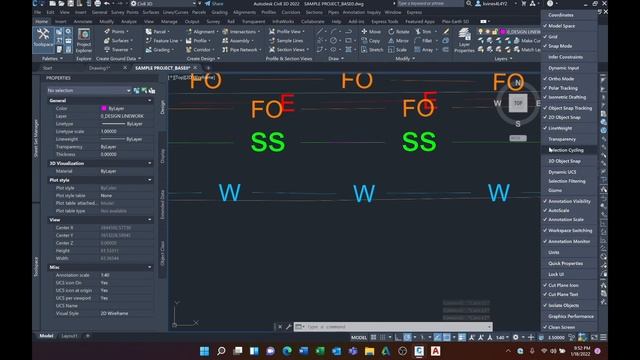Launch Project Explorer
Viewport: 640px width, 360px height.
[84, 40]
